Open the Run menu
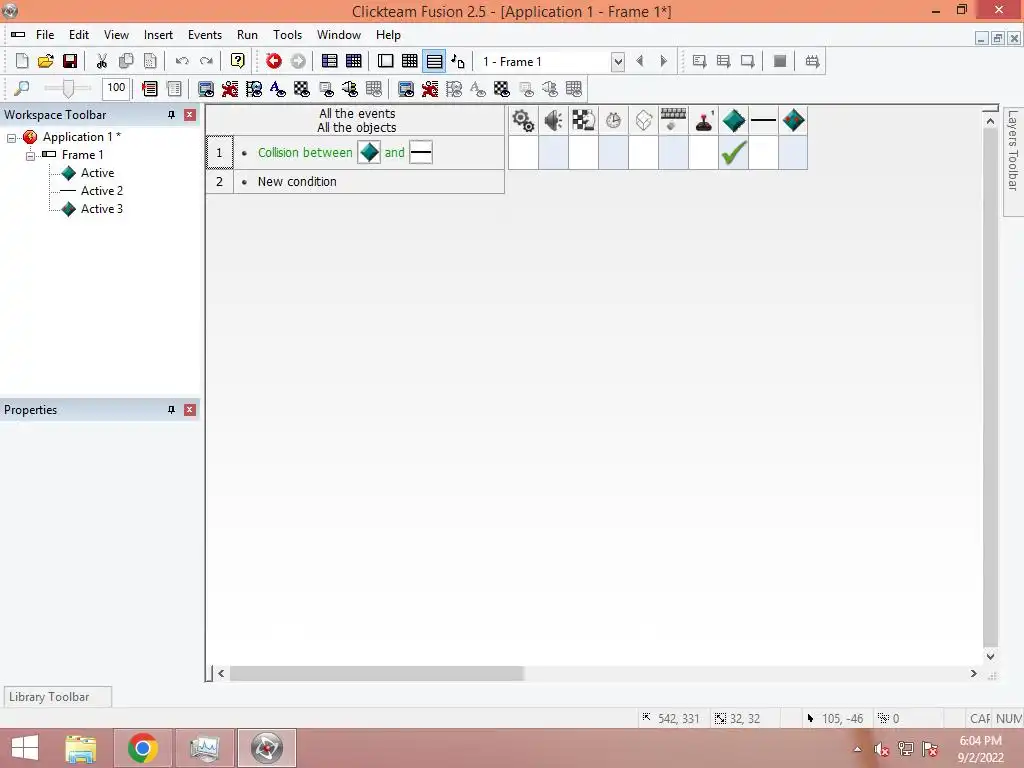The width and height of the screenshot is (1024, 768). click(x=248, y=35)
